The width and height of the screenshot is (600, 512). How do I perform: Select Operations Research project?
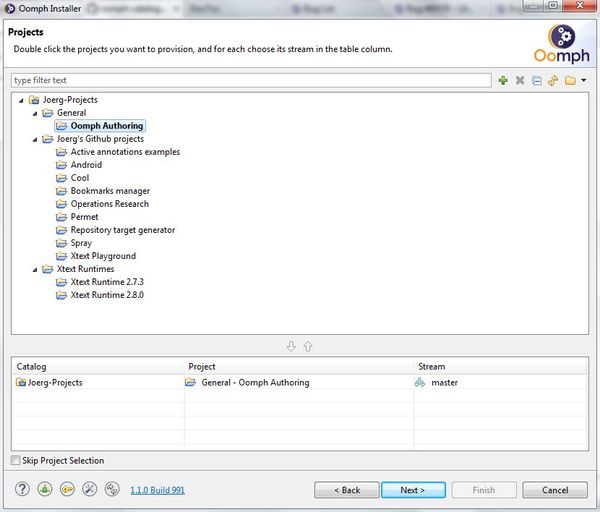109,204
